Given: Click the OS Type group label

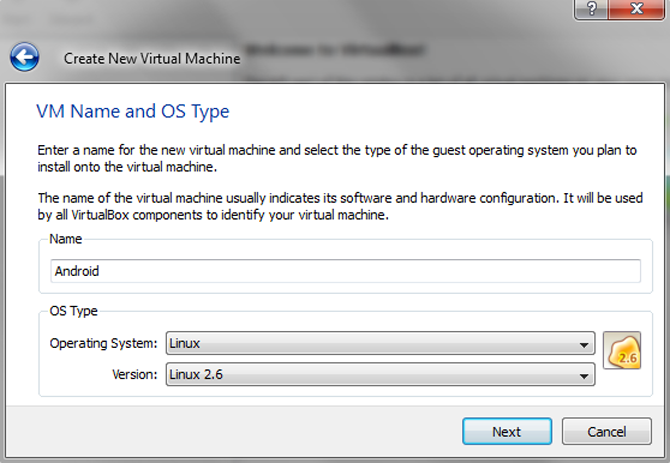Looking at the screenshot, I should (x=73, y=311).
